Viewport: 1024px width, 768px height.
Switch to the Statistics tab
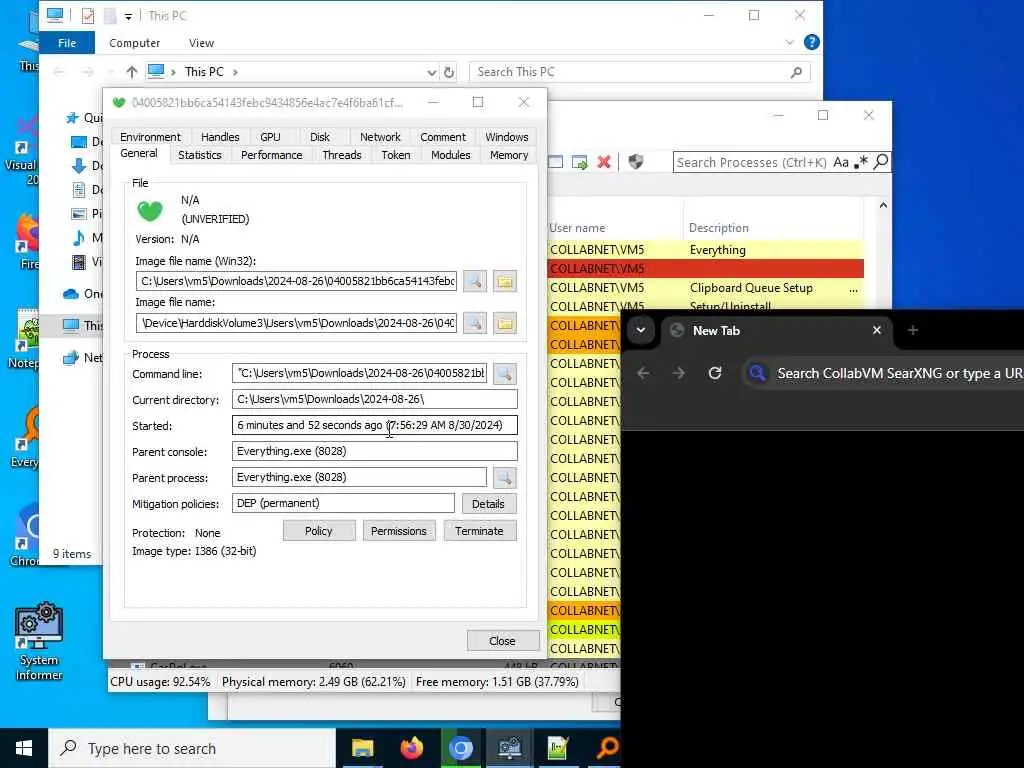tap(199, 155)
